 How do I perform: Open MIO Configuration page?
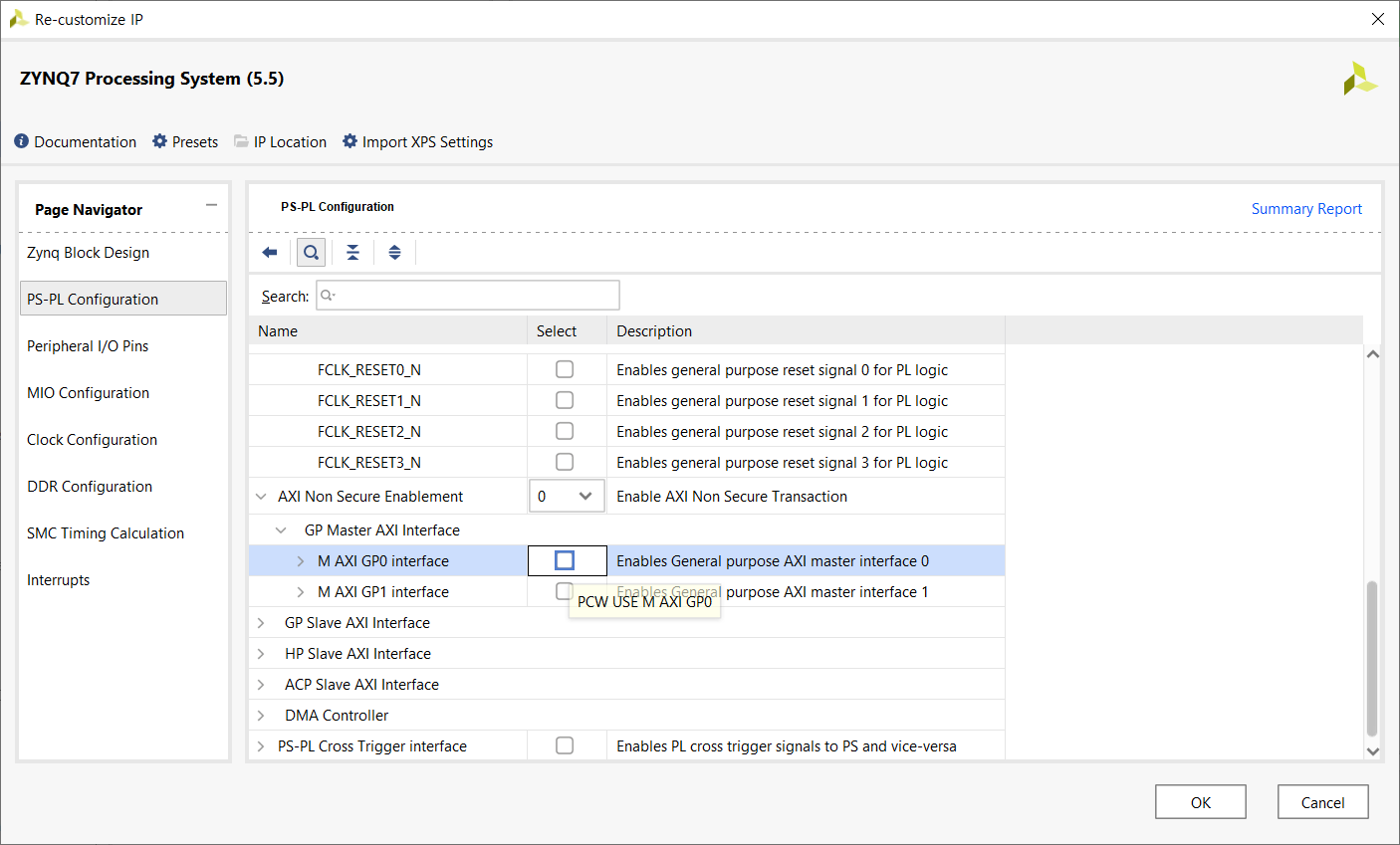(x=123, y=392)
